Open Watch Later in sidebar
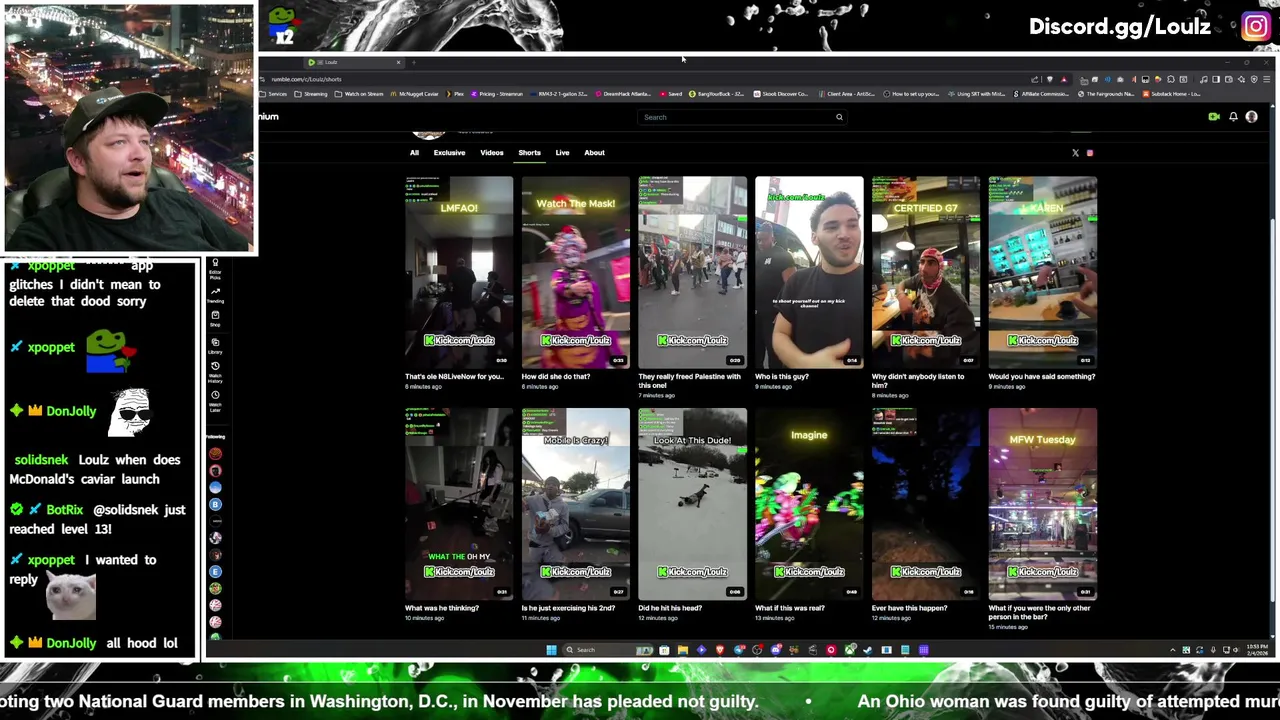The height and width of the screenshot is (720, 1280). point(215,400)
